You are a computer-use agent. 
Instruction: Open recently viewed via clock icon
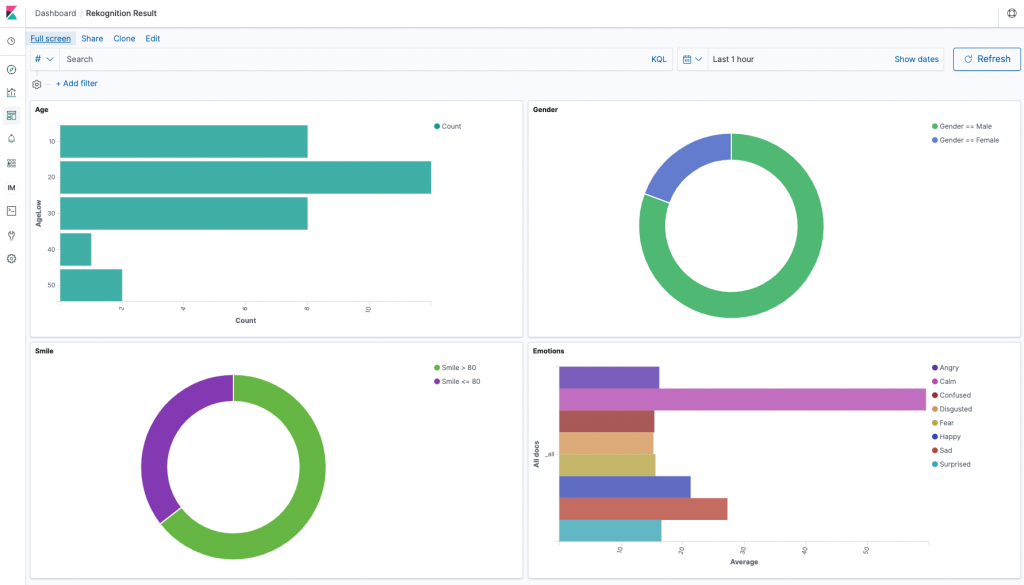11,43
